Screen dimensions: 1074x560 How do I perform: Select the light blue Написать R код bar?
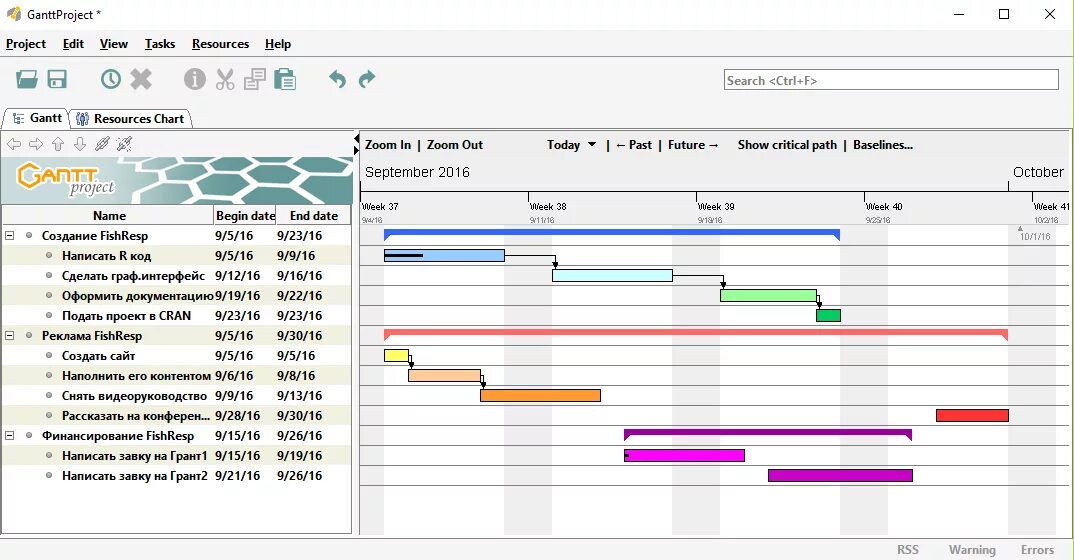point(445,255)
